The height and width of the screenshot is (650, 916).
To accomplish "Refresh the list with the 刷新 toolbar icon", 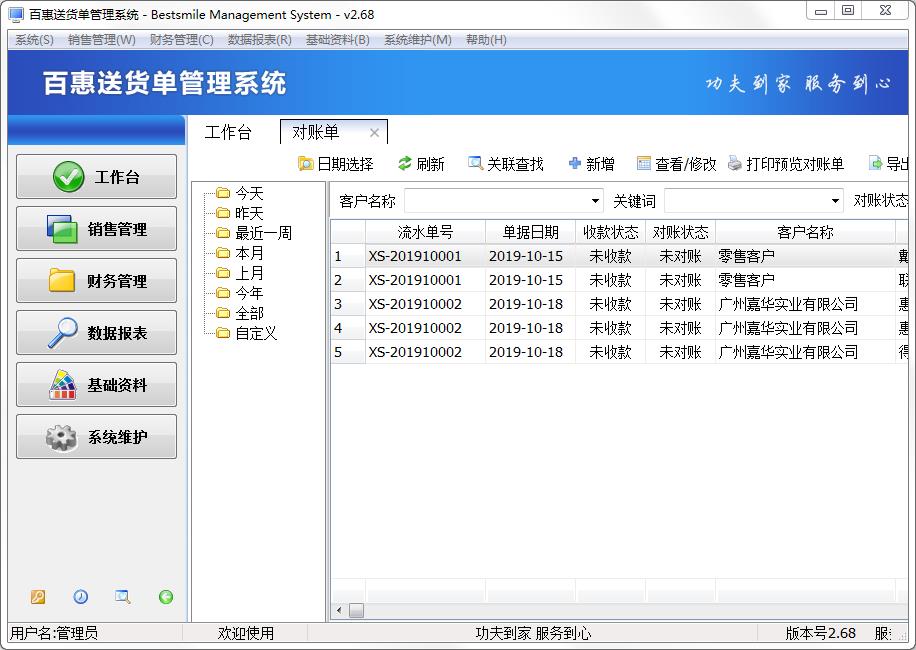I will click(405, 164).
